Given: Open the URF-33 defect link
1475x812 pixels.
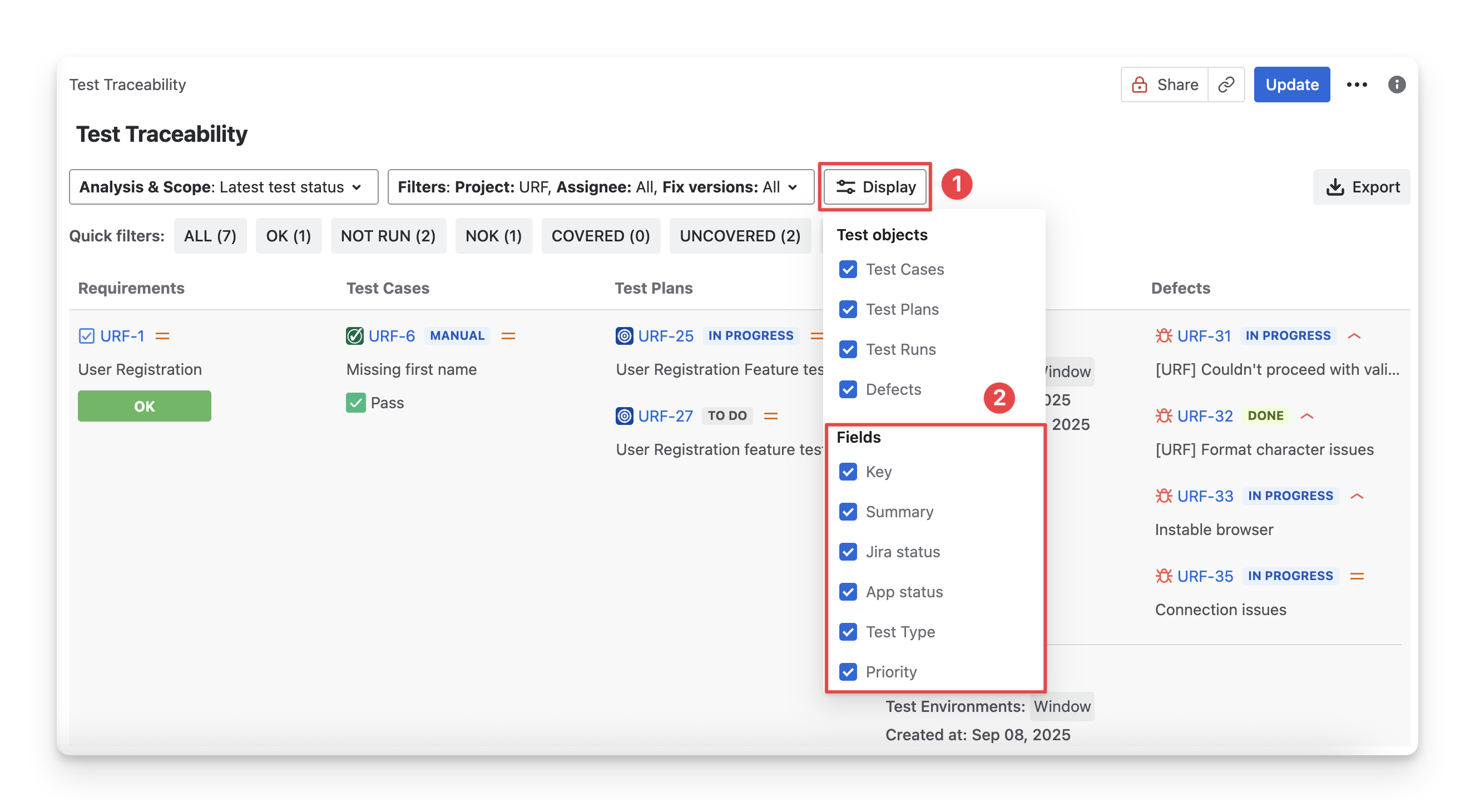Looking at the screenshot, I should (x=1205, y=496).
